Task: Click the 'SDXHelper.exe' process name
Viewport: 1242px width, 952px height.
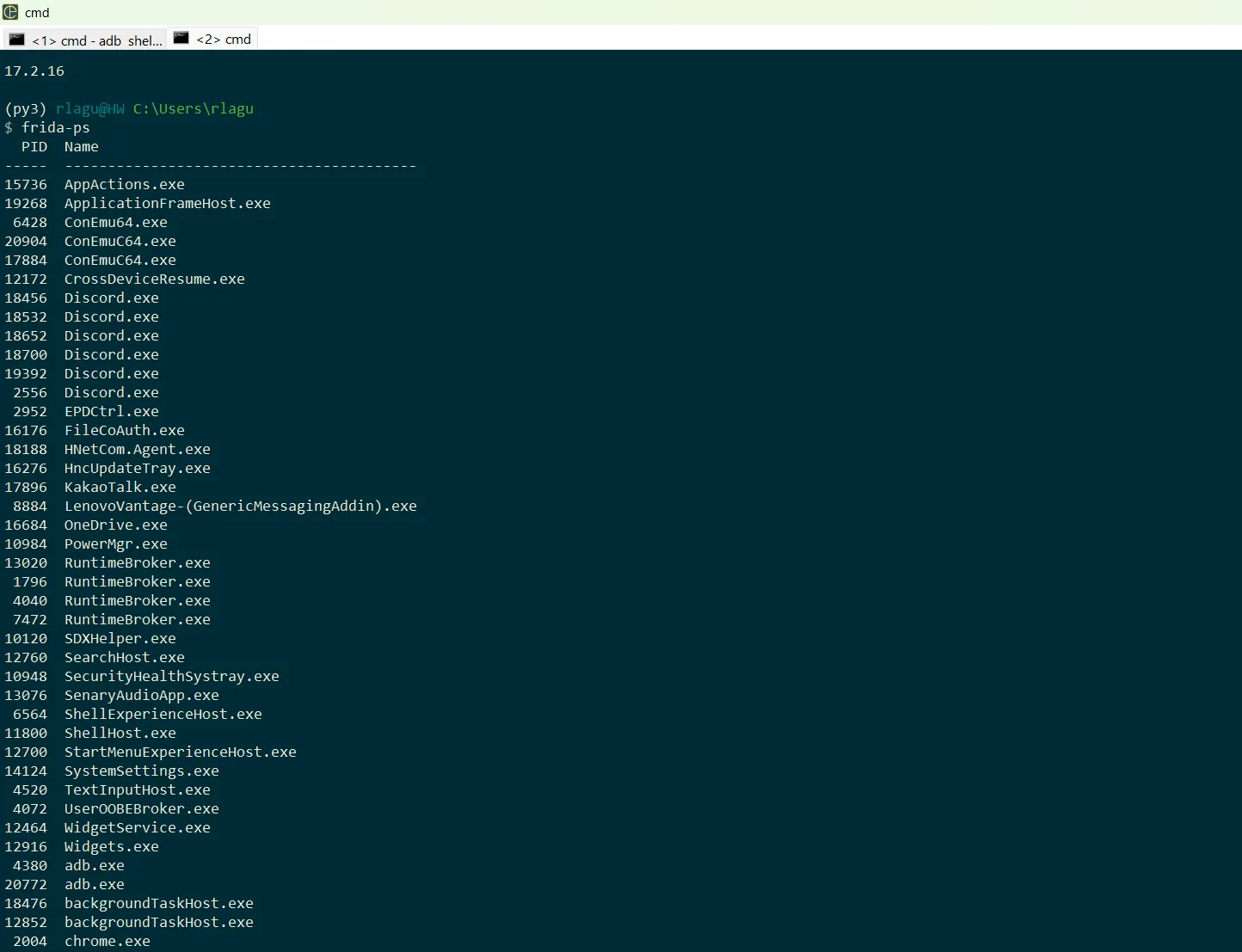Action: (120, 638)
